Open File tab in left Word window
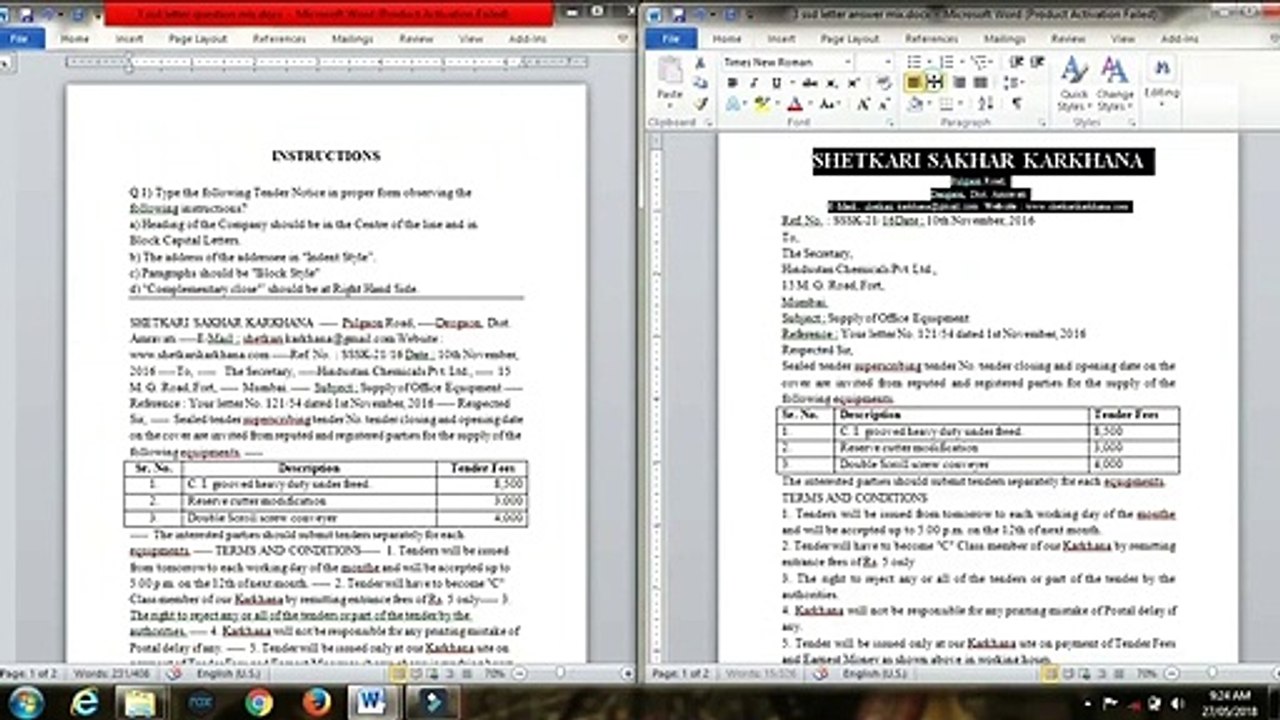The width and height of the screenshot is (1280, 720). (x=21, y=38)
